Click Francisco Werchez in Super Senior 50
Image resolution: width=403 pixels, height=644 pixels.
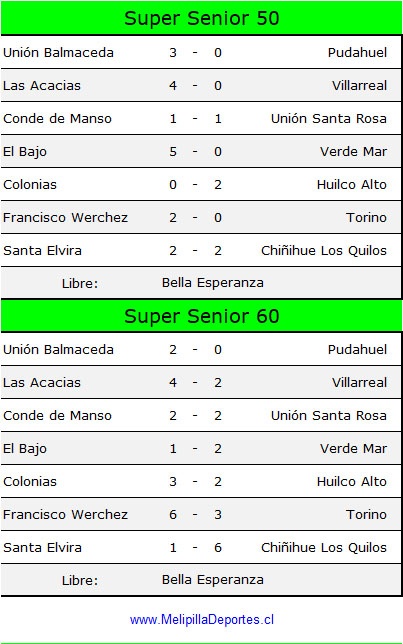point(65,217)
